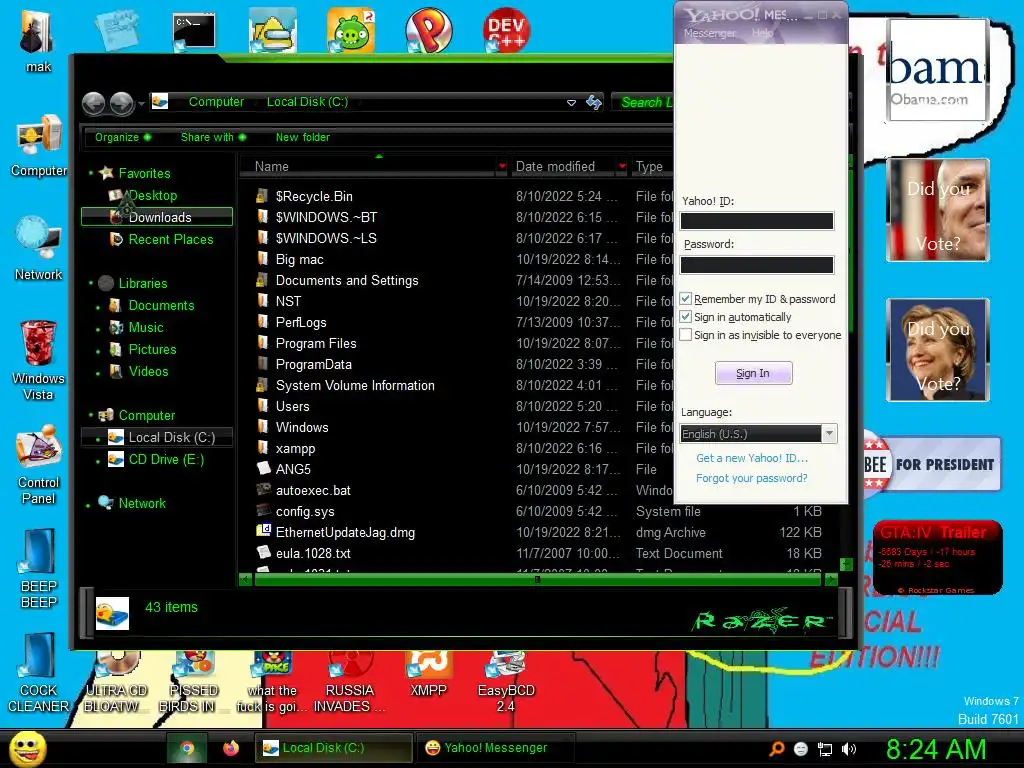Click the Sign In button
The image size is (1024, 768).
pos(753,373)
